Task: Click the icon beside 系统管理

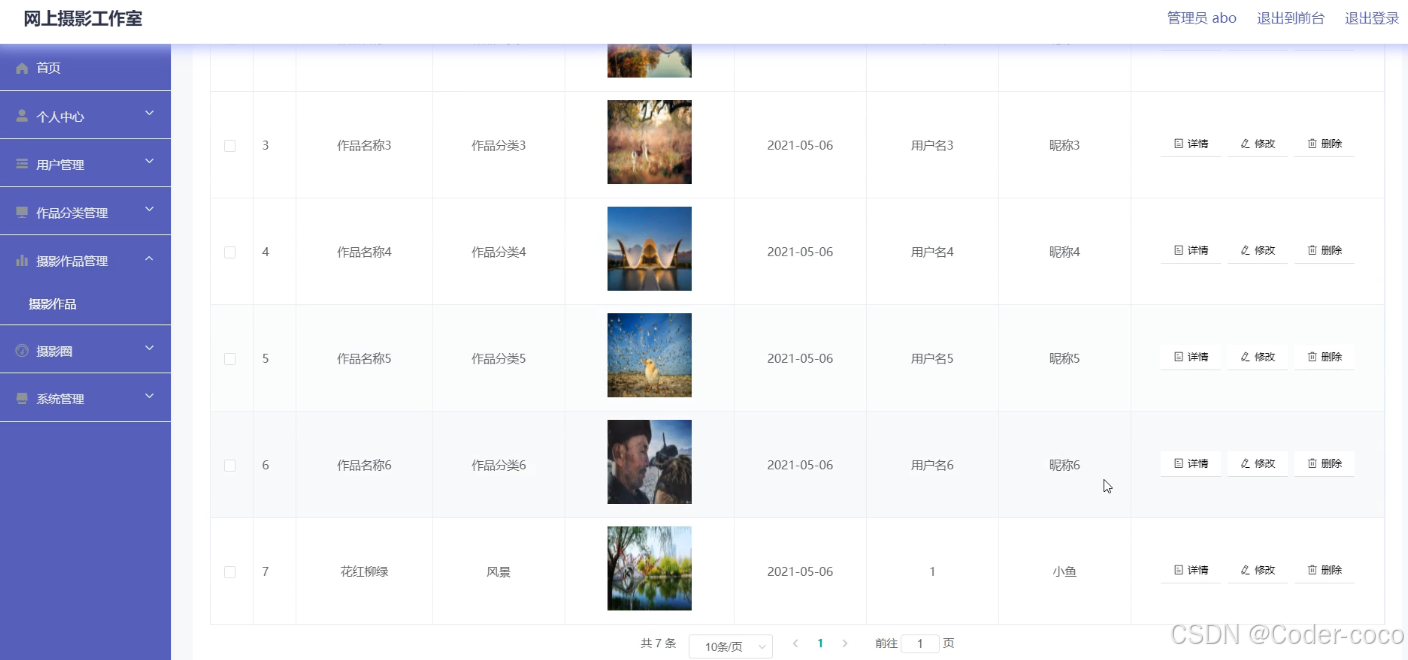Action: pos(22,398)
